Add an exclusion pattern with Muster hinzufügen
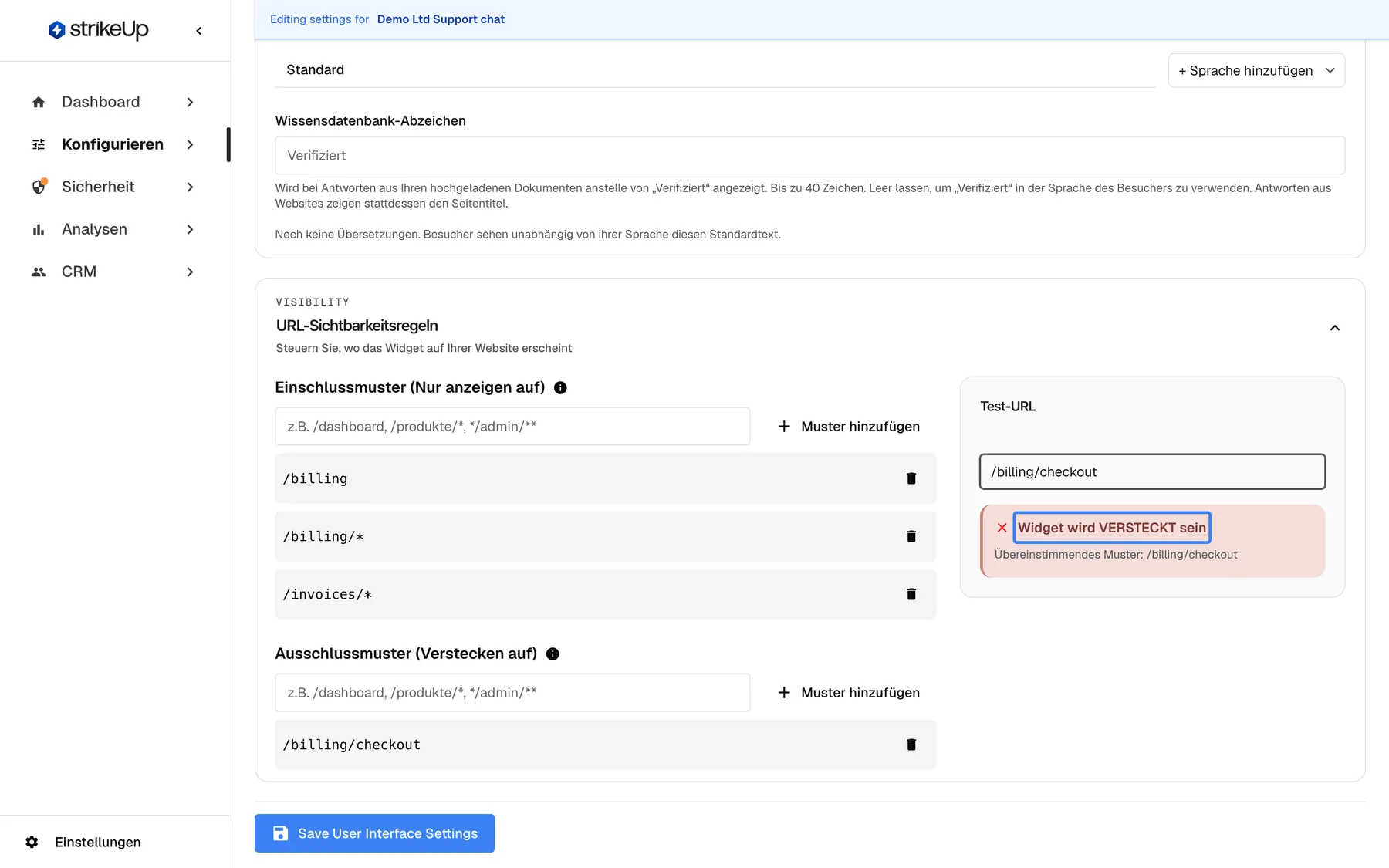 849,693
